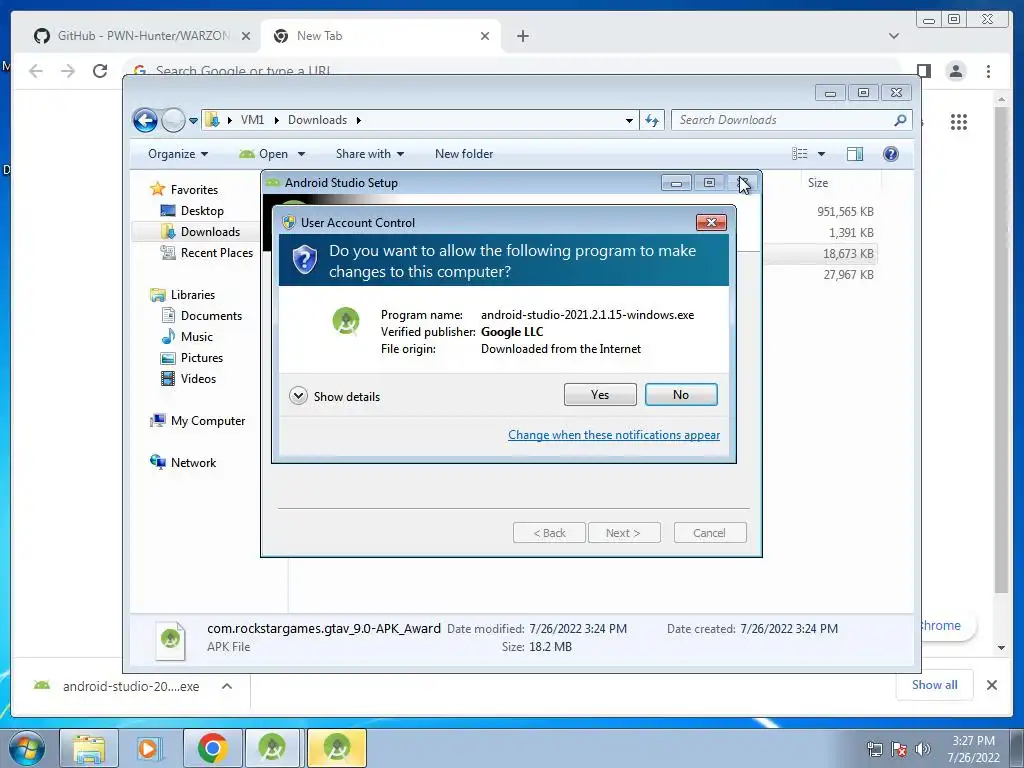Open Change when these notifications appear link
The width and height of the screenshot is (1024, 768).
point(614,435)
